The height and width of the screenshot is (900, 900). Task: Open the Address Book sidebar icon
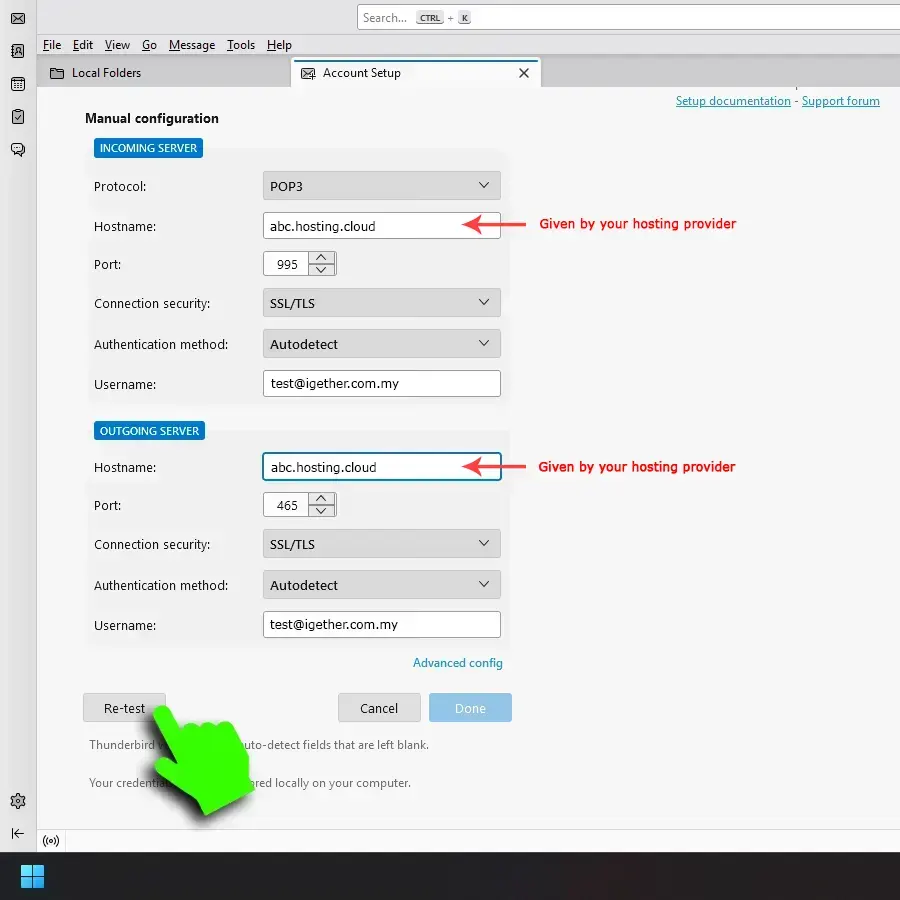[x=18, y=51]
